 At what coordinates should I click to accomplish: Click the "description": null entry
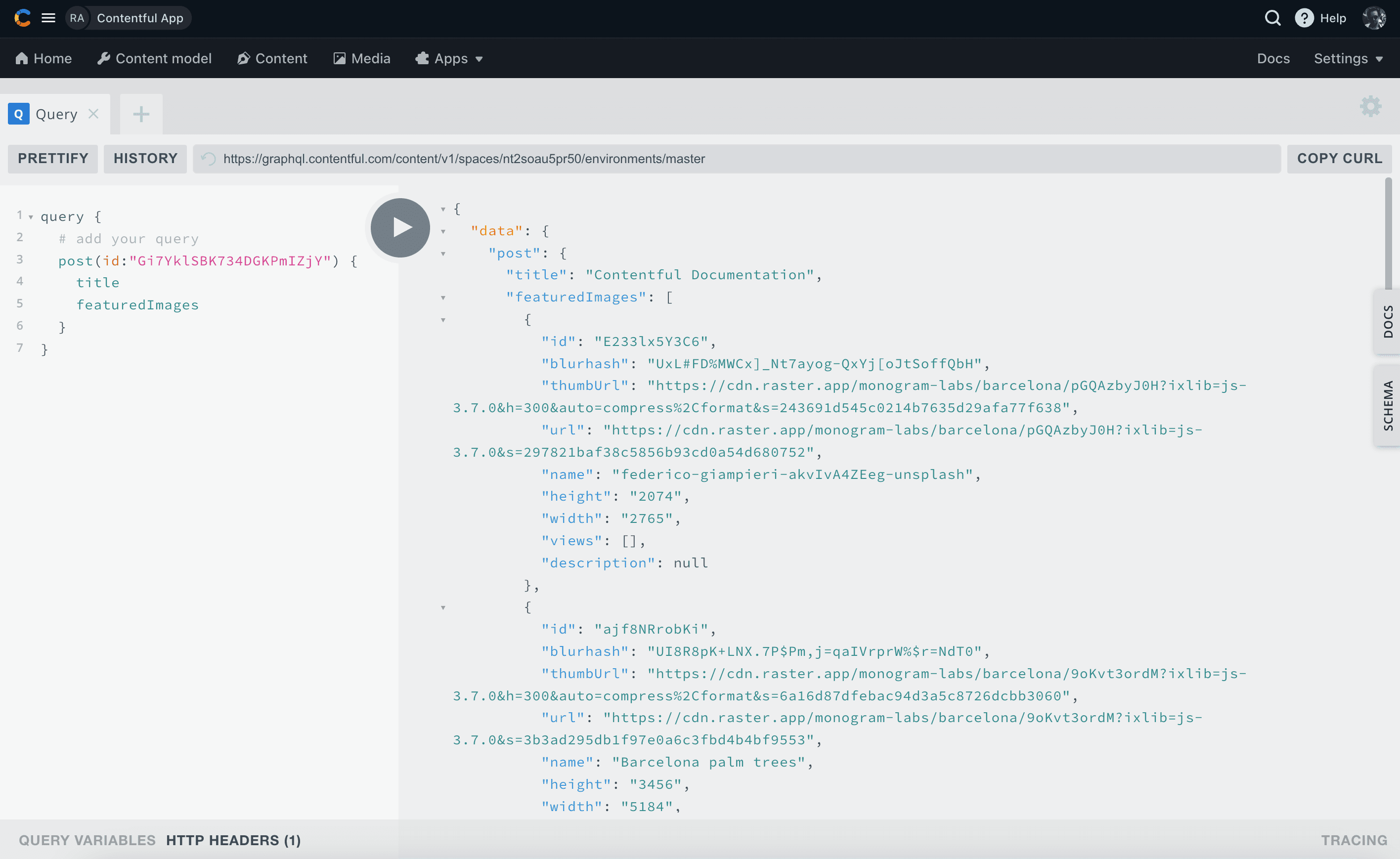[624, 563]
